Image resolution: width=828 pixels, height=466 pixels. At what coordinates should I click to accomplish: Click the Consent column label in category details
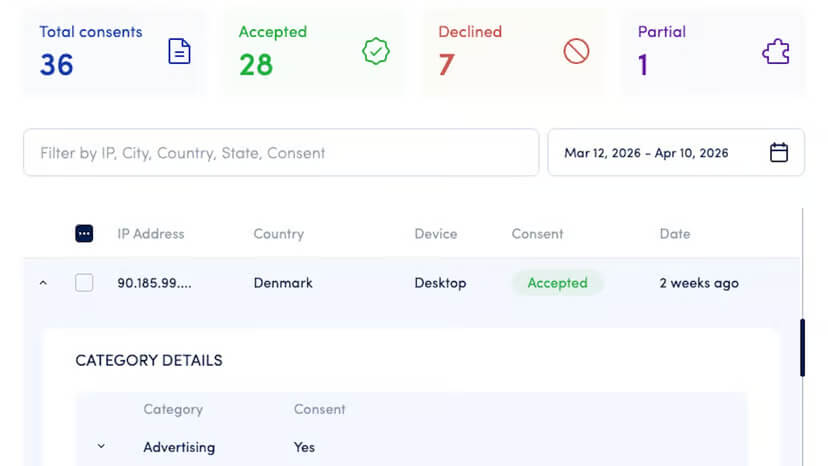tap(319, 409)
